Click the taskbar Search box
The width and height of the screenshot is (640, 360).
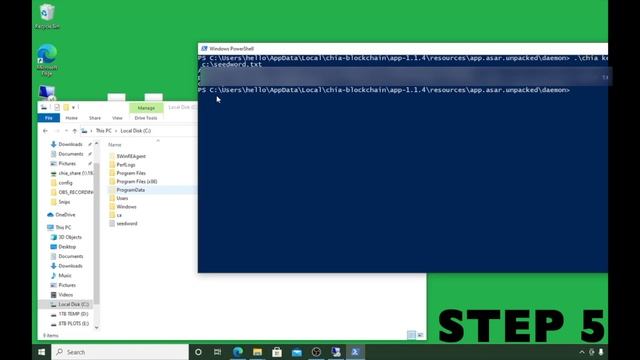tap(120, 352)
